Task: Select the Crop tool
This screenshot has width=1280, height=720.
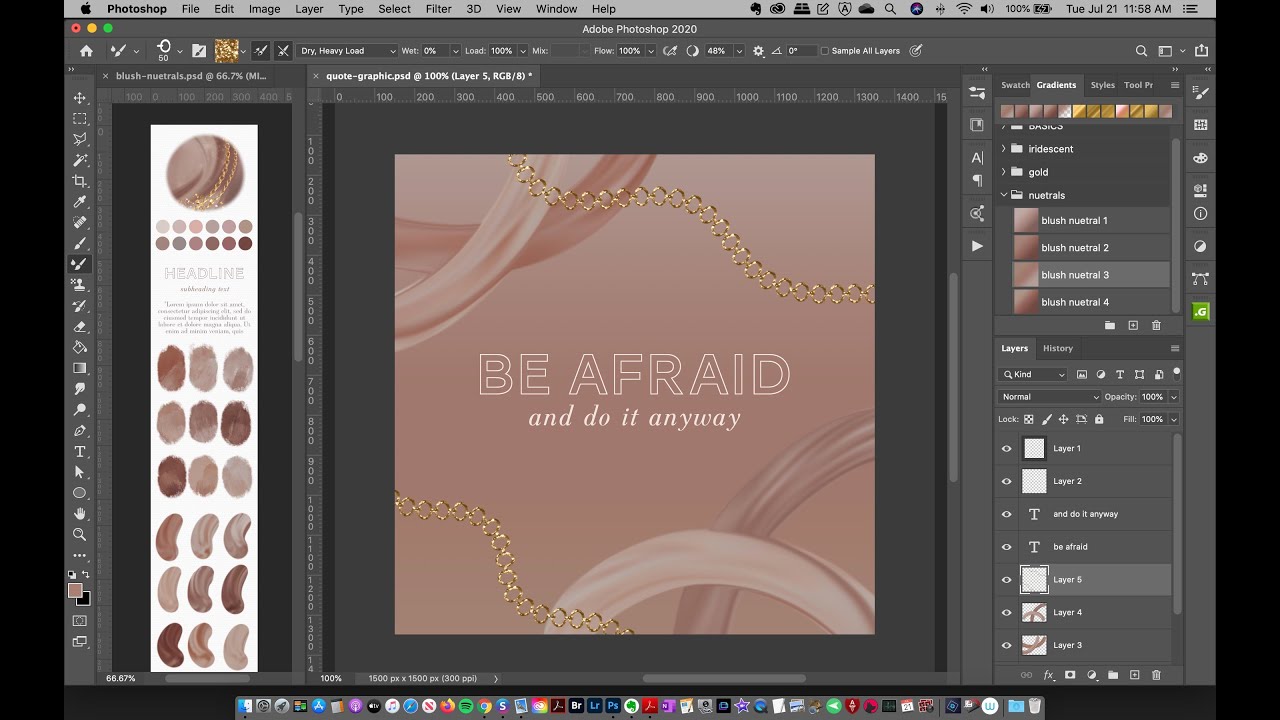Action: pyautogui.click(x=80, y=181)
